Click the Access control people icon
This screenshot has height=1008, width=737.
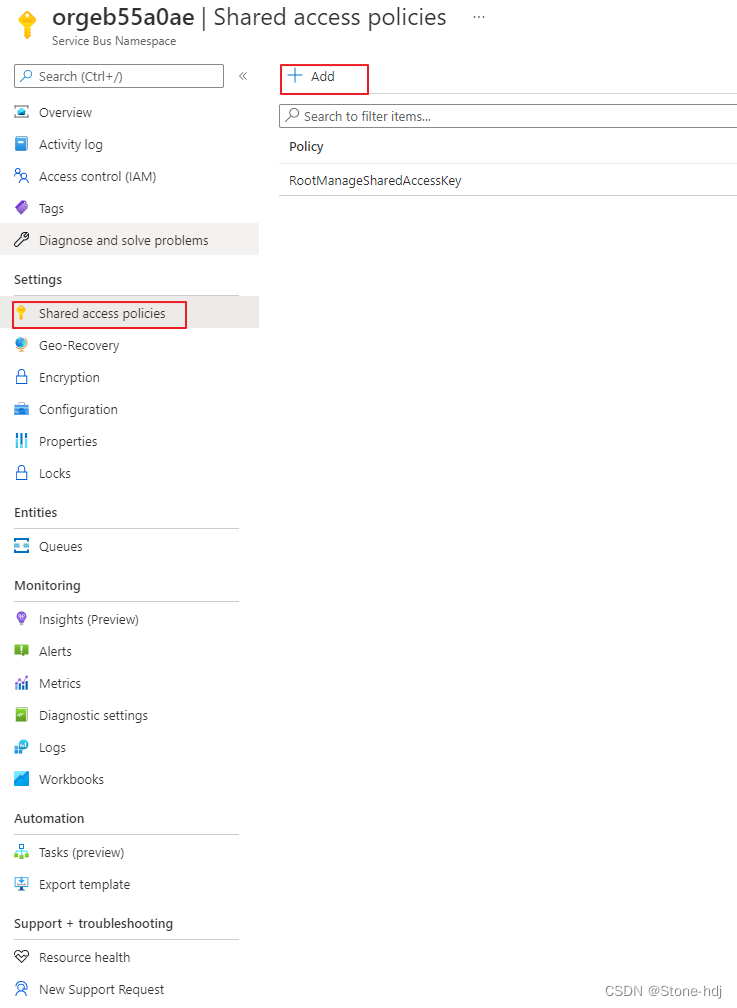pos(21,176)
